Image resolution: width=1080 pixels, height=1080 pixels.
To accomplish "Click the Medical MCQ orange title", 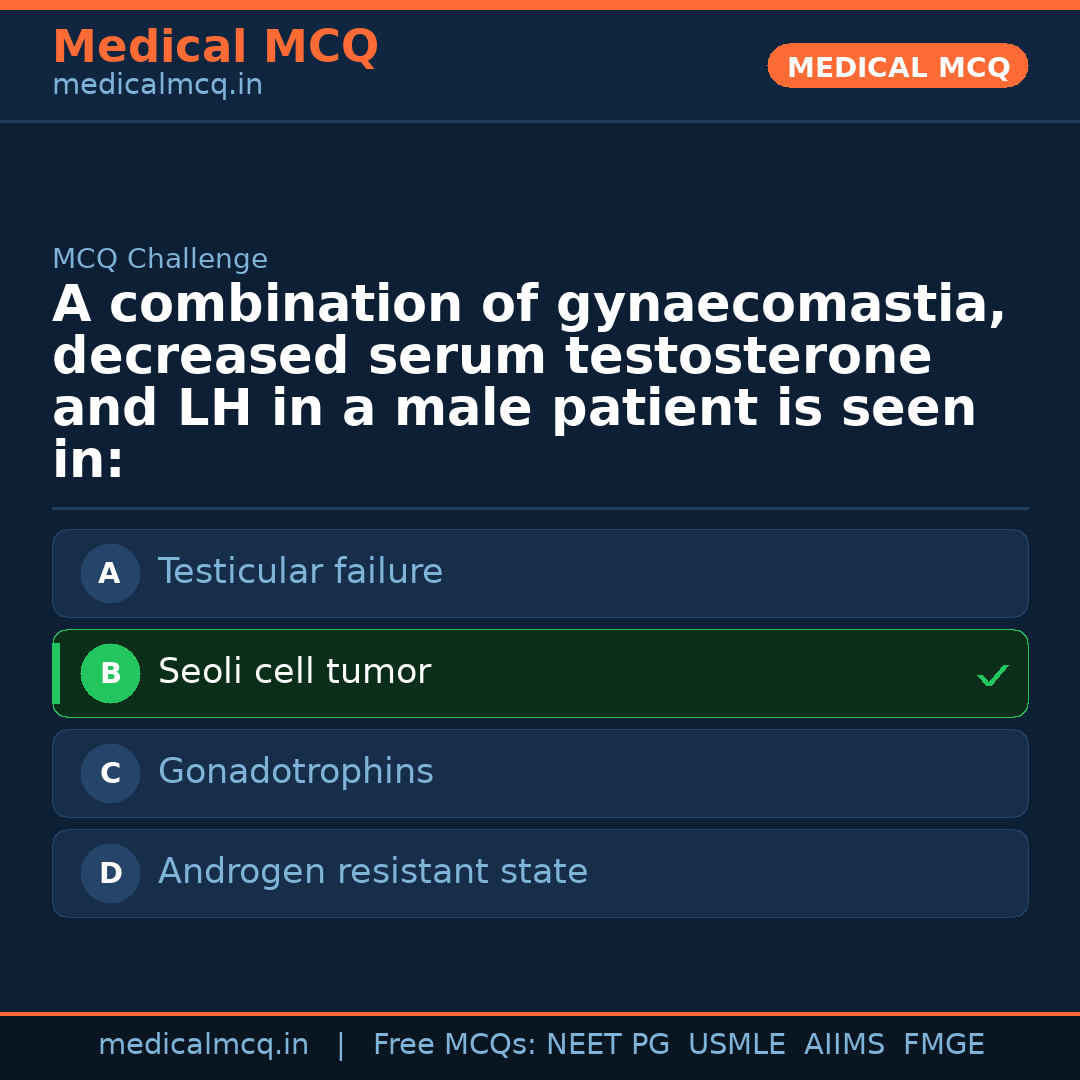I will (x=215, y=47).
